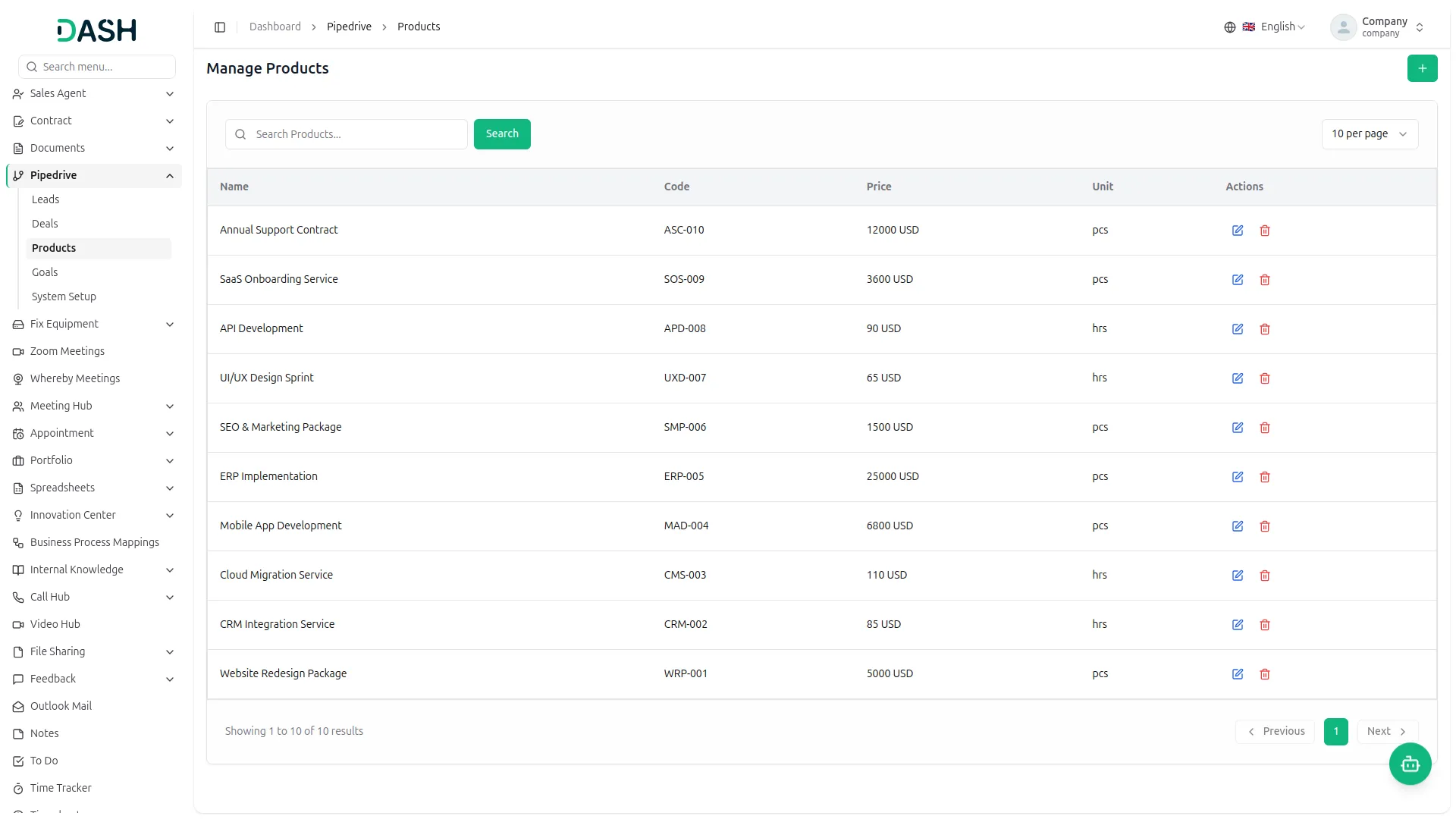Click the company avatar icon
This screenshot has width=1456, height=819.
(x=1343, y=27)
